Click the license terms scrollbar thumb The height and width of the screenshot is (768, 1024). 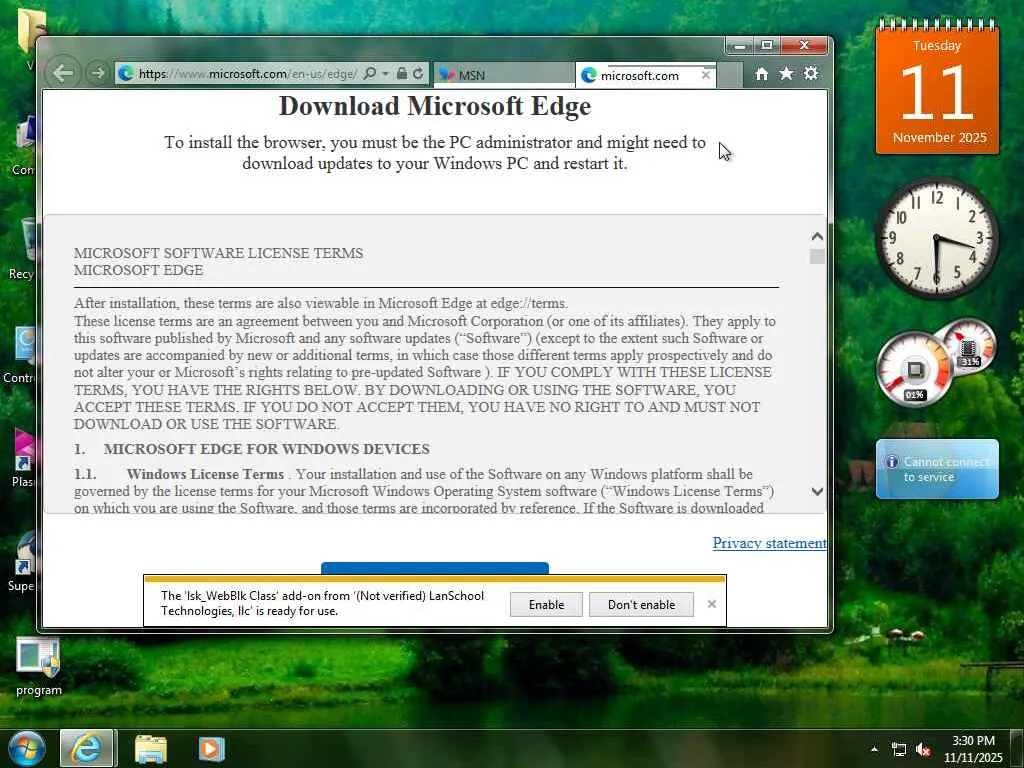click(x=817, y=257)
